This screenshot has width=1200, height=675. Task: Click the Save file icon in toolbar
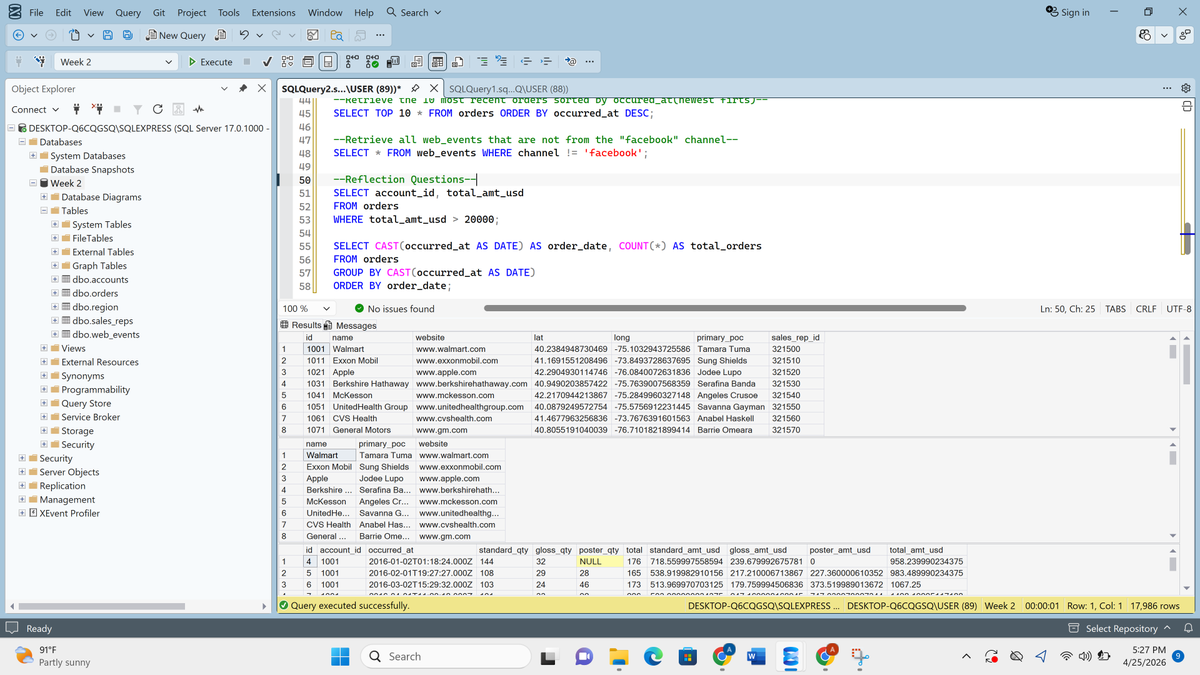(108, 35)
